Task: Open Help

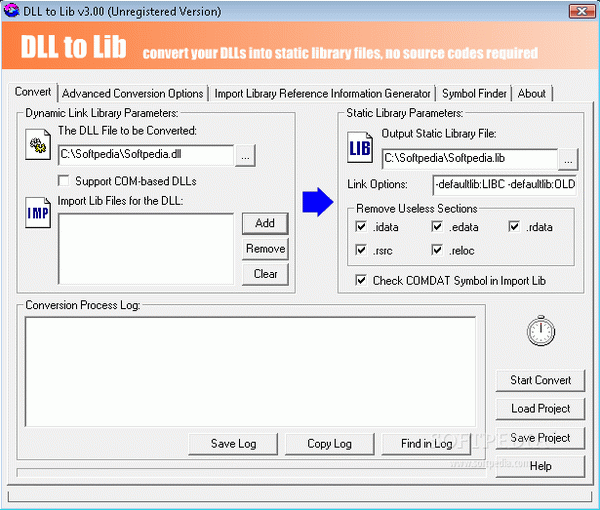Action: pos(540,466)
